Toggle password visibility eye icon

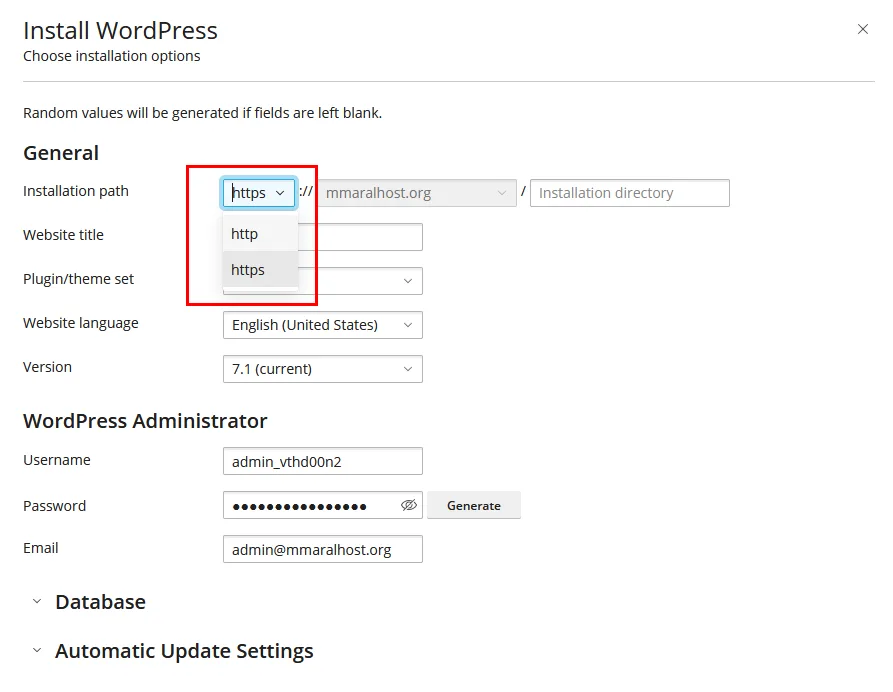click(408, 505)
